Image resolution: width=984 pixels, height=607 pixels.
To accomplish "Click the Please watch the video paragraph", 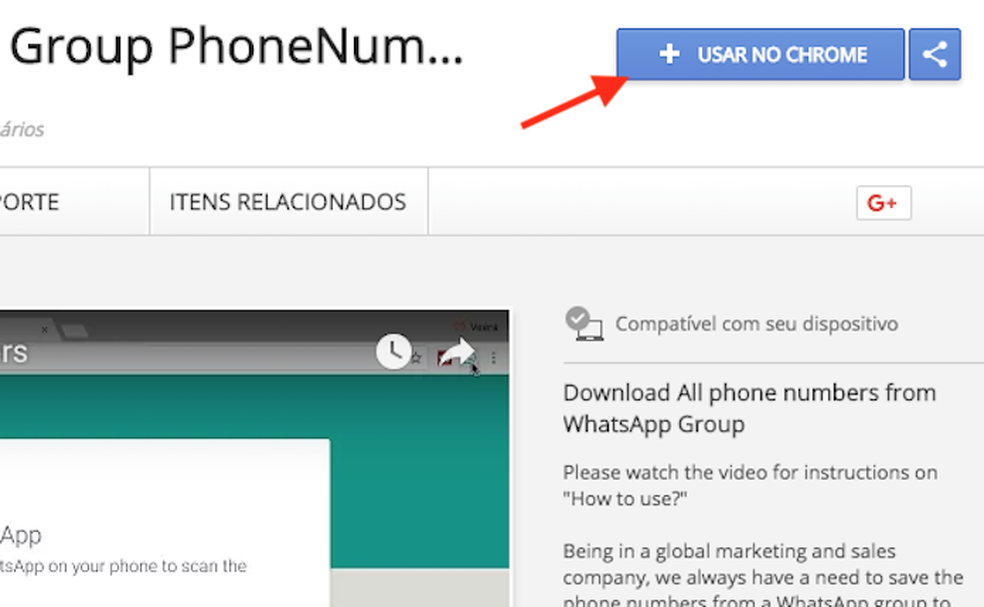I will tap(750, 485).
